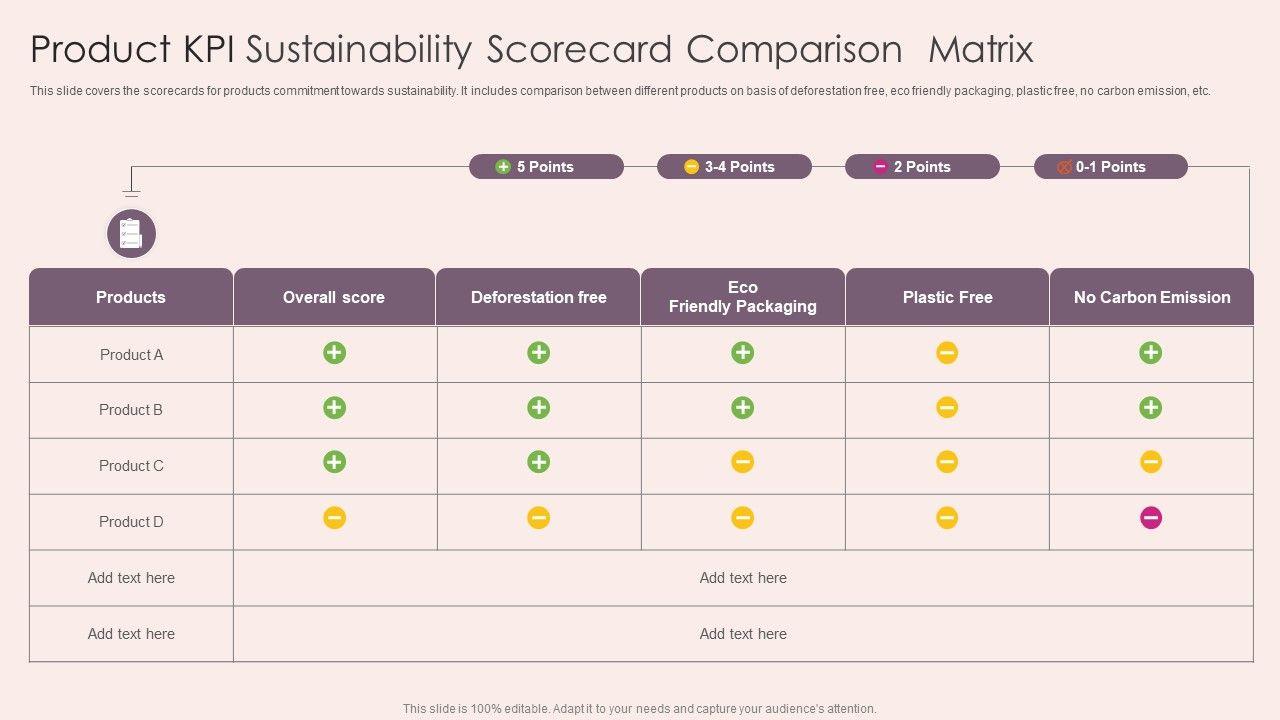Viewport: 1280px width, 720px height.
Task: Click the Overall score column header
Action: pos(334,297)
